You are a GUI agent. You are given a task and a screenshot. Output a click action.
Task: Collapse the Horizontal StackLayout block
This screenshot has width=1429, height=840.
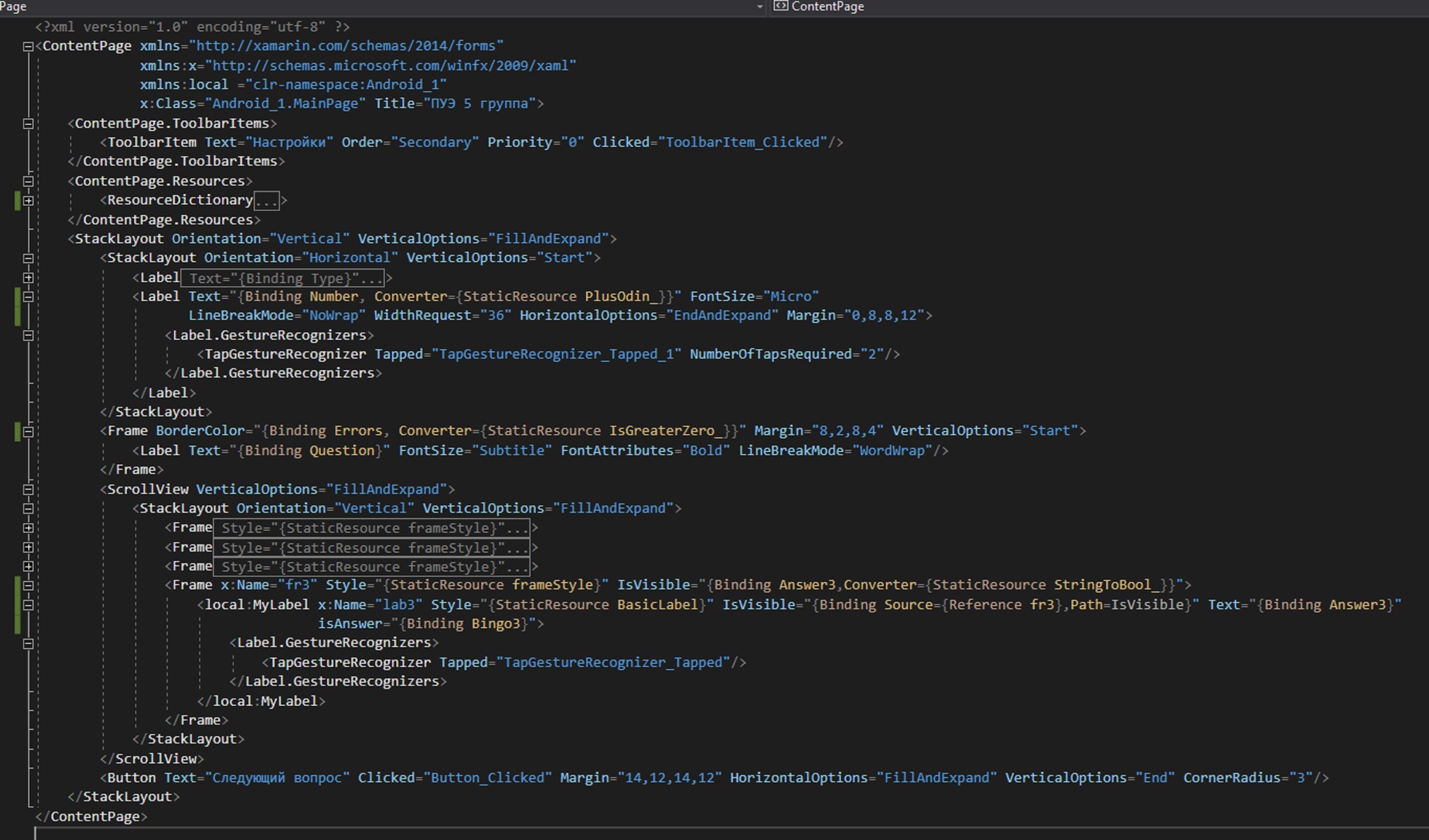(x=28, y=258)
